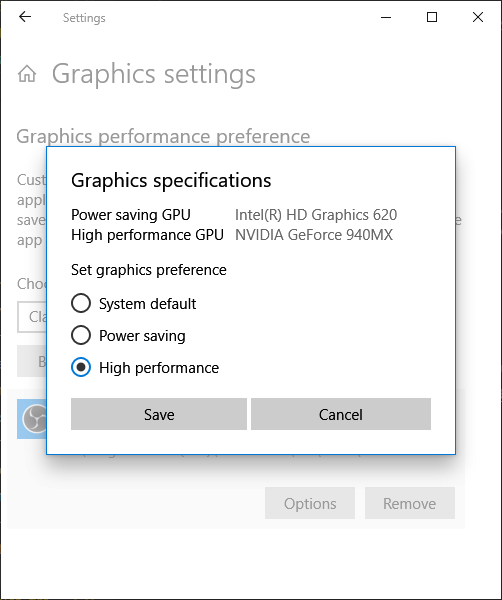Image resolution: width=502 pixels, height=600 pixels.
Task: Remove the selected app from the list
Action: [x=410, y=503]
